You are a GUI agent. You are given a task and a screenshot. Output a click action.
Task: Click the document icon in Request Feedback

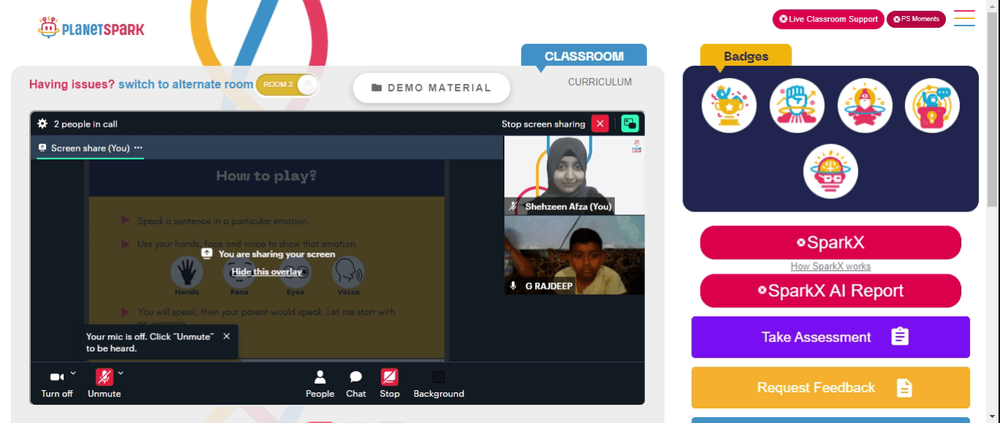tap(904, 387)
